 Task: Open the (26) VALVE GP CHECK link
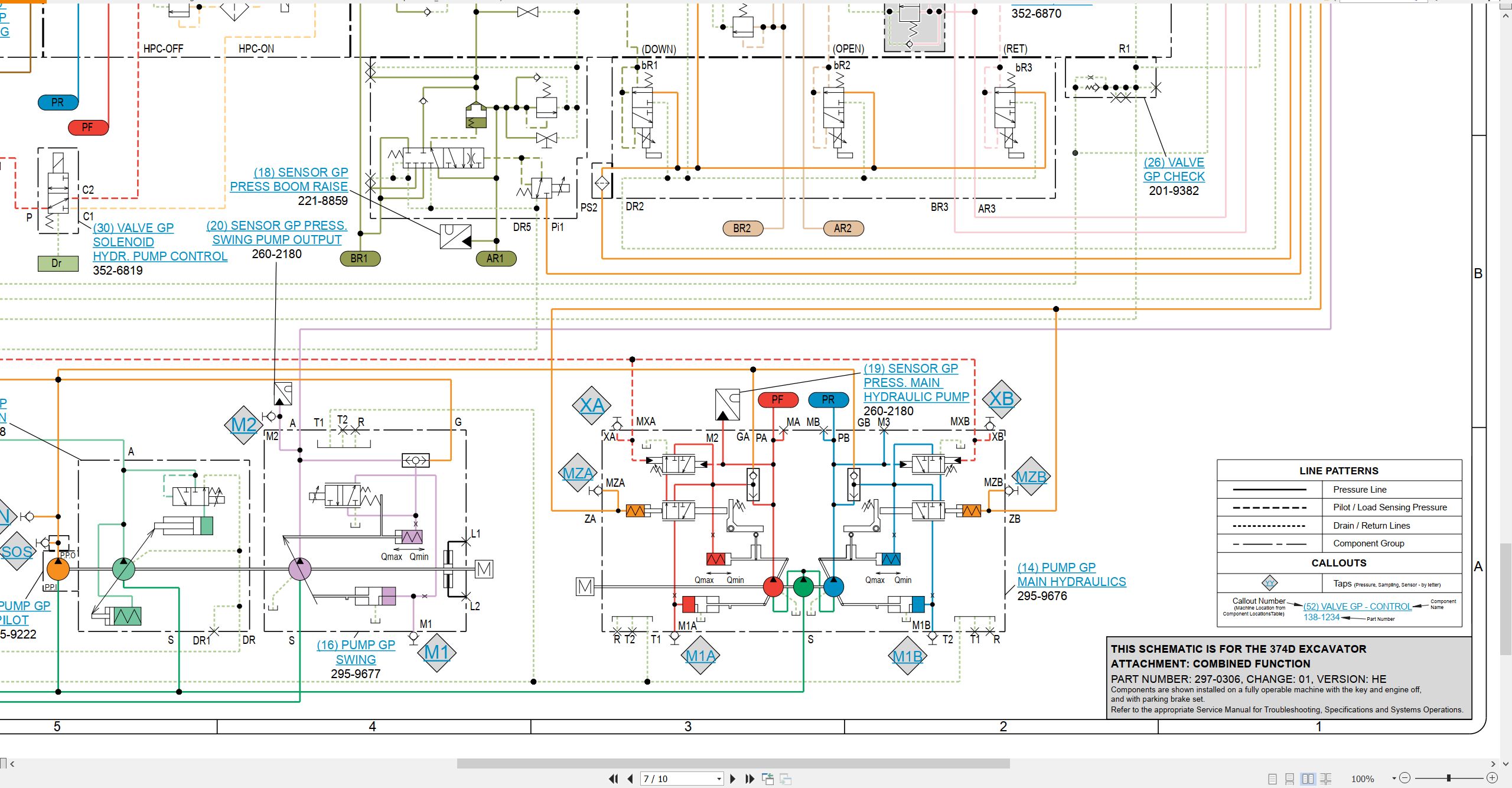(1174, 170)
